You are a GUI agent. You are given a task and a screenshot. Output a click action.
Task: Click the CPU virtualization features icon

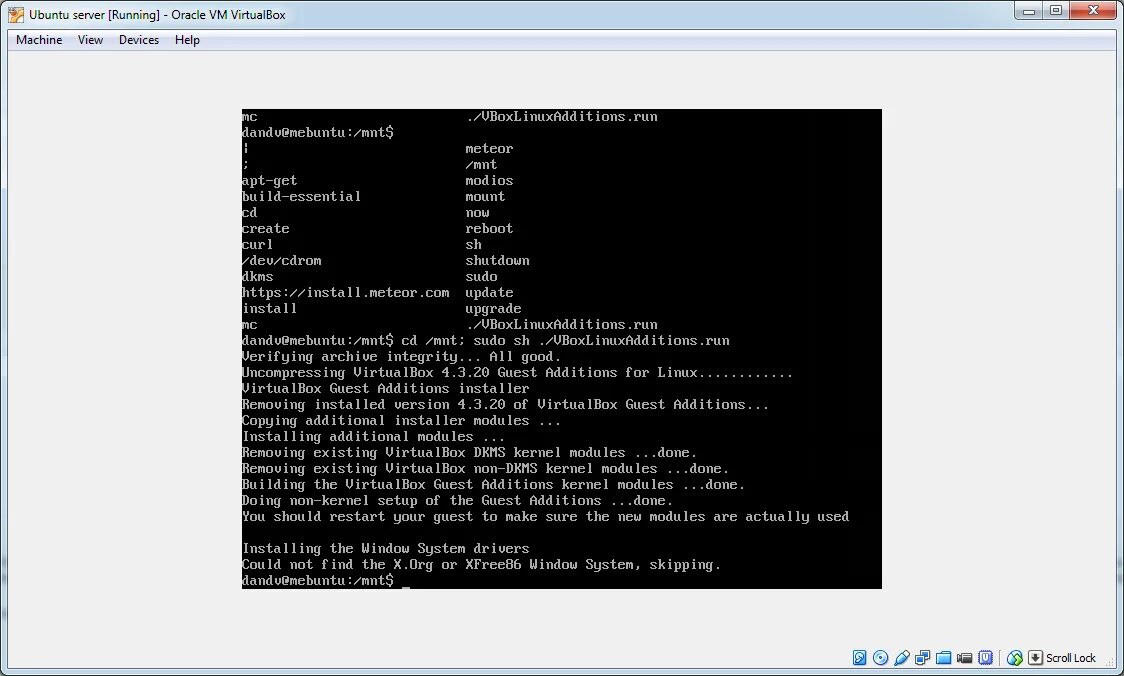pos(986,657)
